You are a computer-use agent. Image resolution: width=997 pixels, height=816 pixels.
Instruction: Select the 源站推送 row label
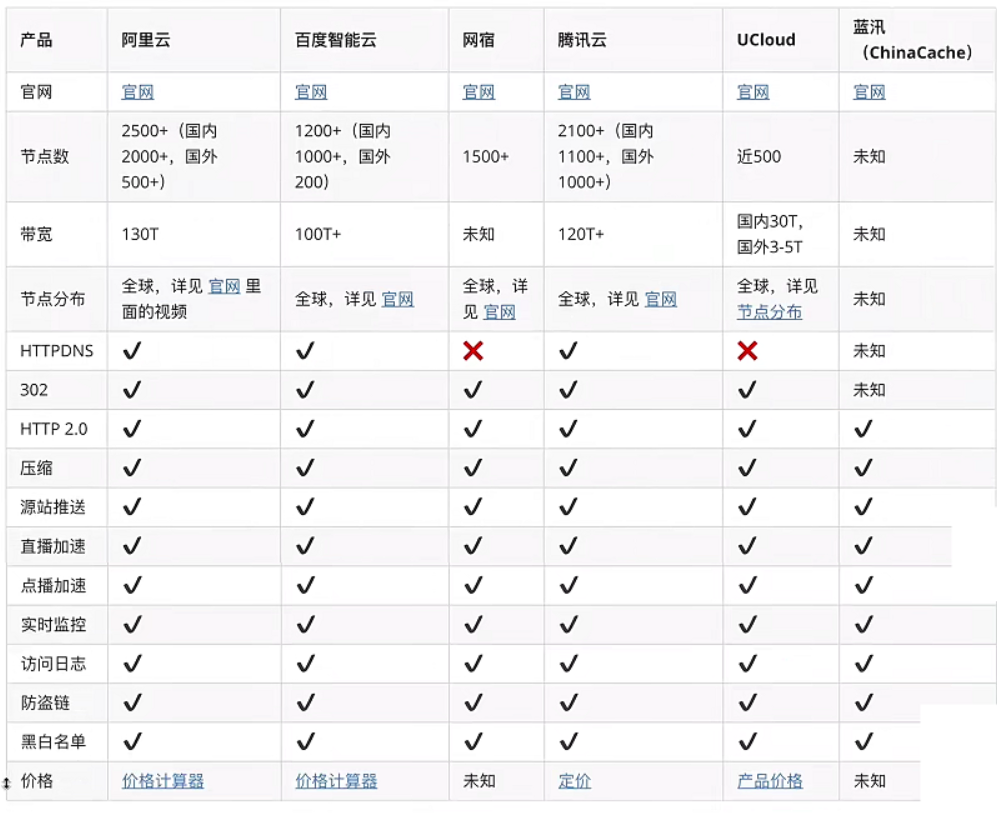(53, 507)
